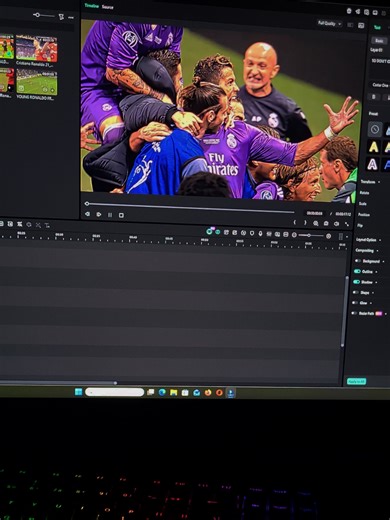Enable the Glow switch

pos(354,303)
